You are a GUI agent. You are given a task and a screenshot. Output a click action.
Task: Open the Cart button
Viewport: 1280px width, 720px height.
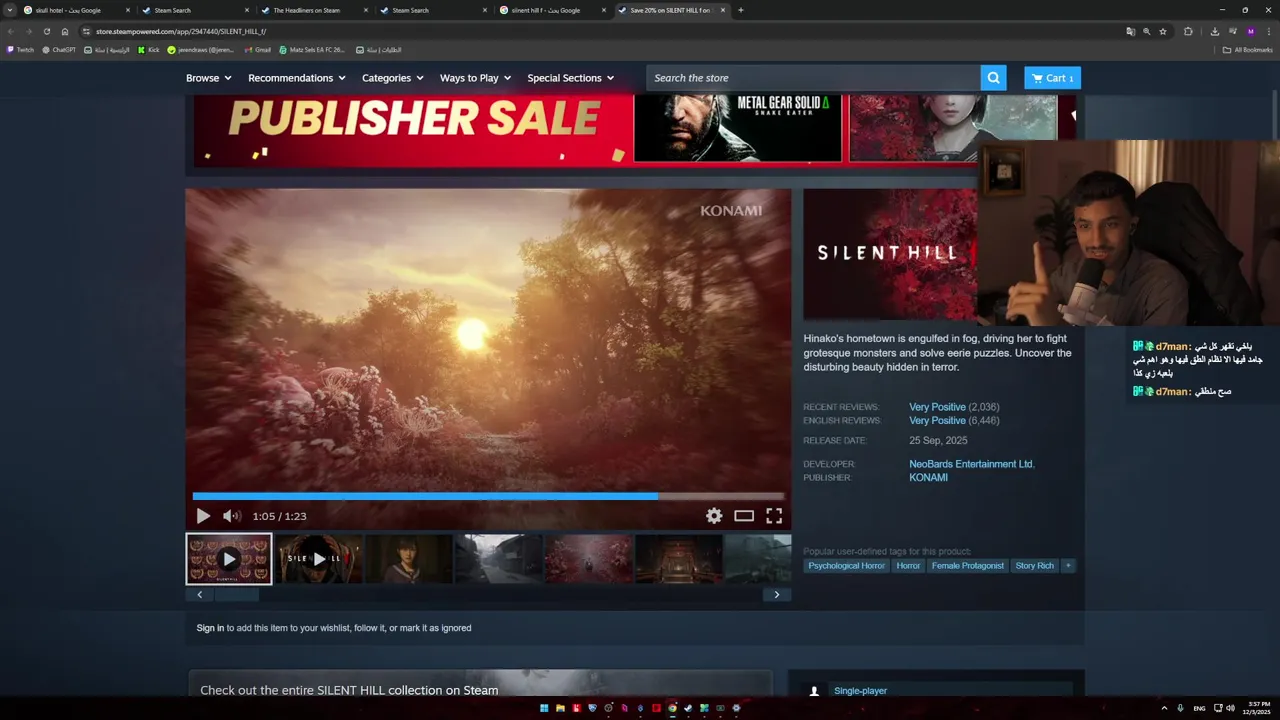[x=1052, y=78]
